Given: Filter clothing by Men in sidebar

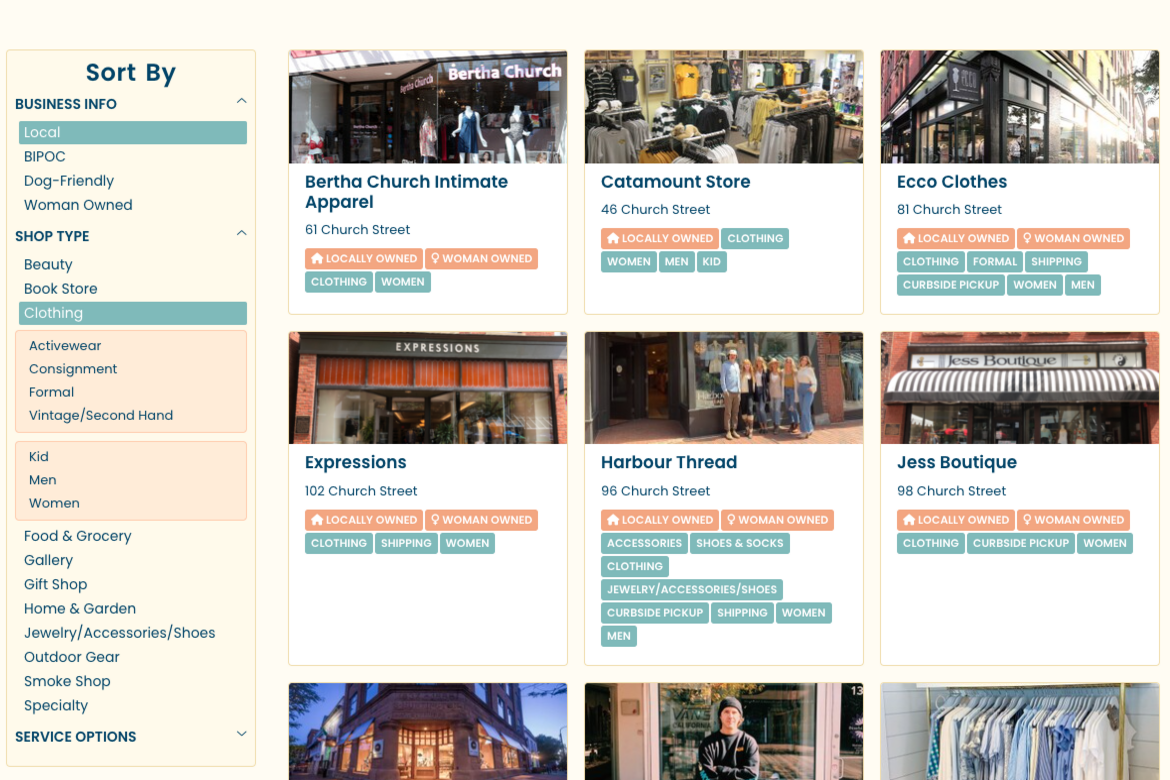Looking at the screenshot, I should click(43, 480).
